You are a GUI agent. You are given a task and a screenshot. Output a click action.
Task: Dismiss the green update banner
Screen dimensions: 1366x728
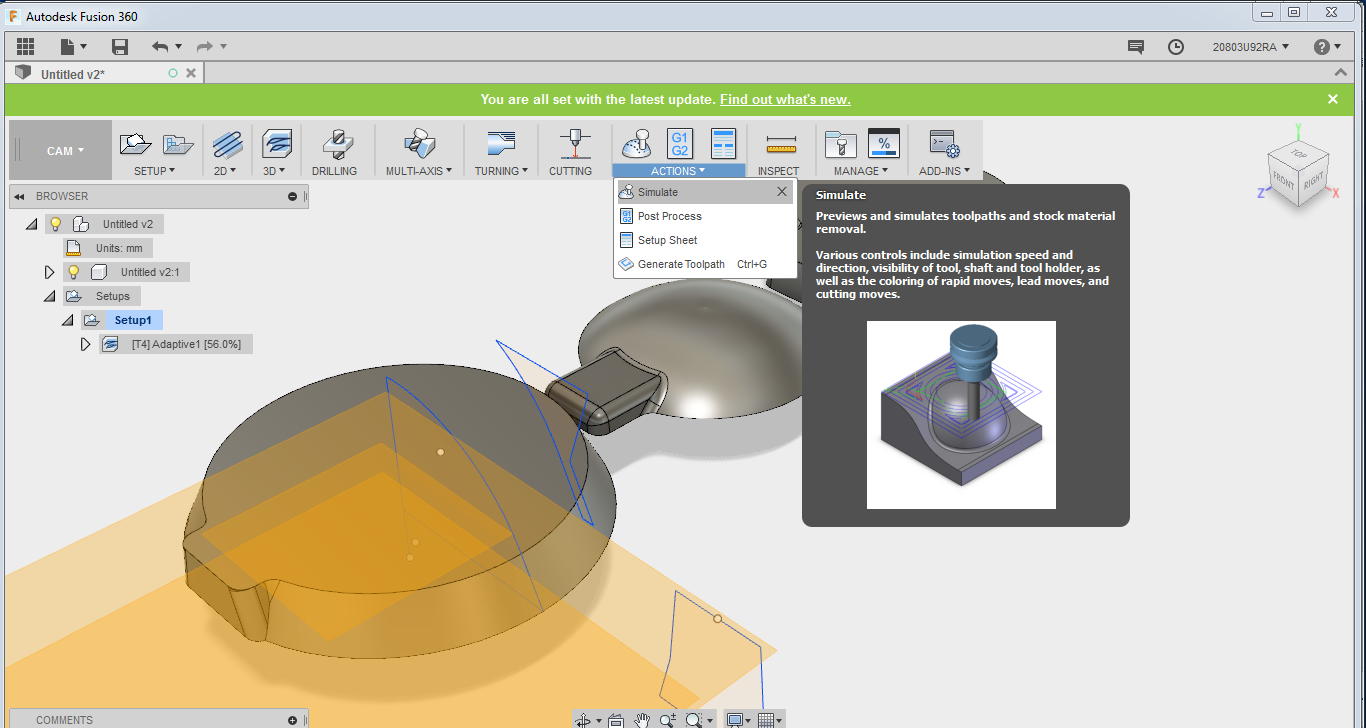click(x=1333, y=99)
